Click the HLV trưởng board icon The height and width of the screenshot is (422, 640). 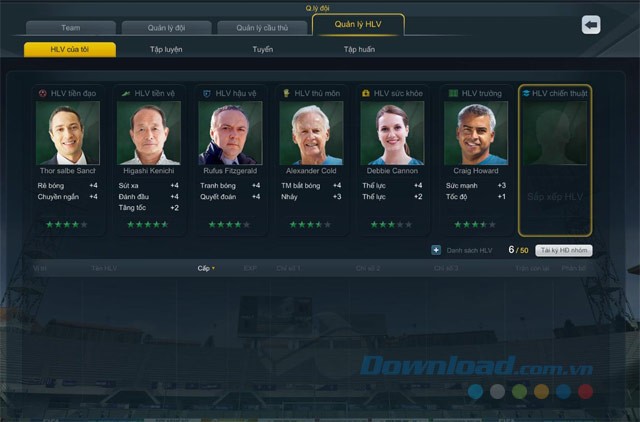(x=451, y=93)
